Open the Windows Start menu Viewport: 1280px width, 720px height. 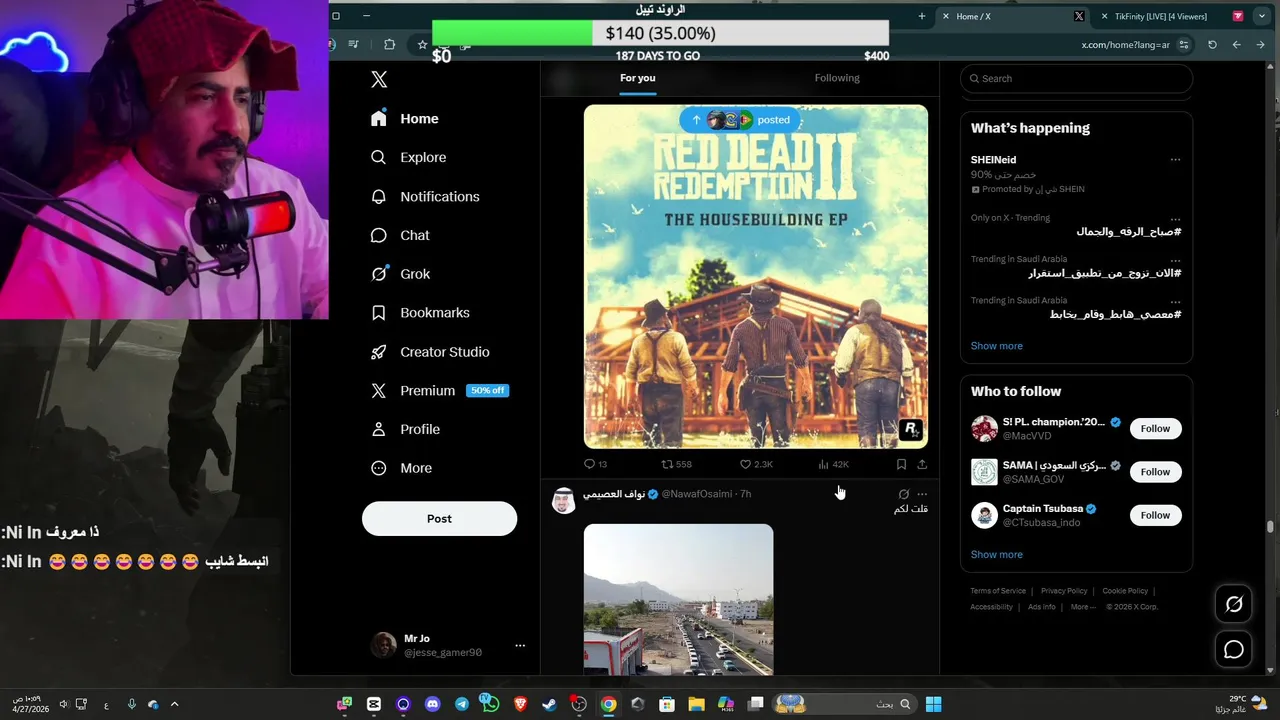pyautogui.click(x=933, y=705)
